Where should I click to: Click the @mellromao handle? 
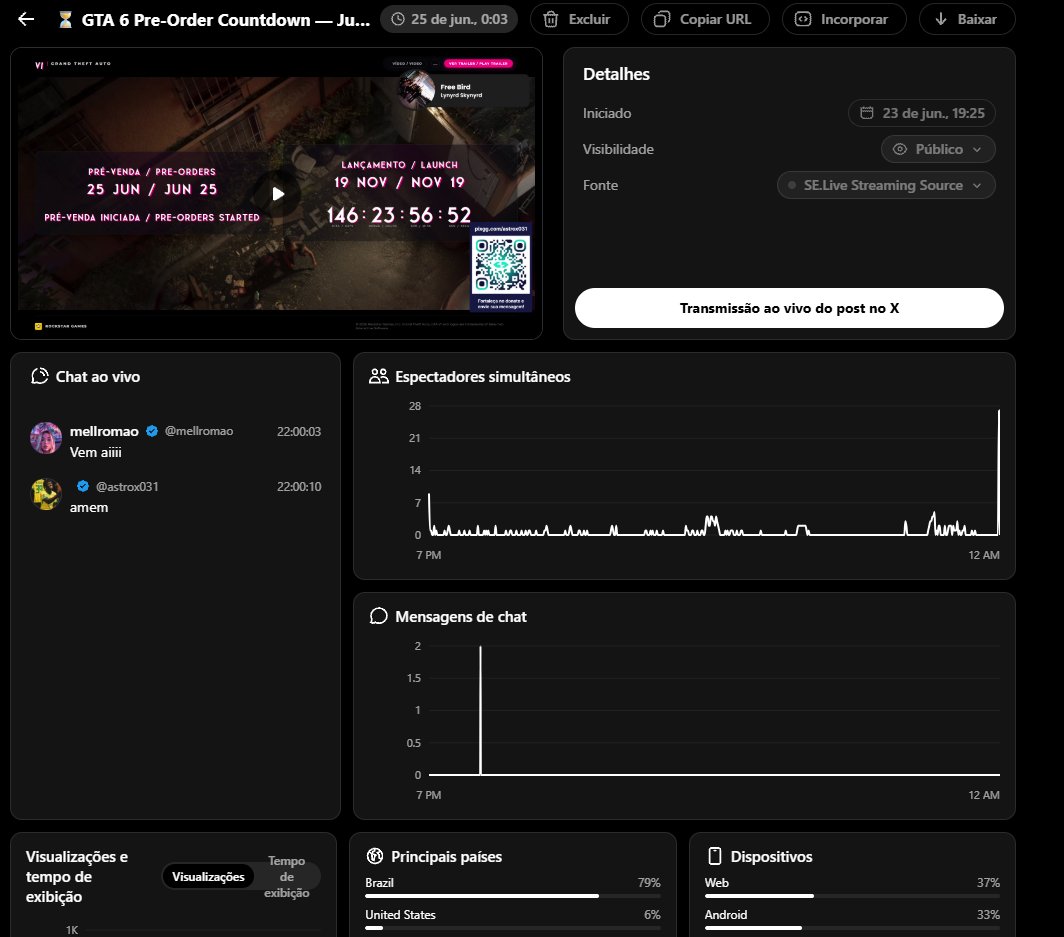coord(199,431)
